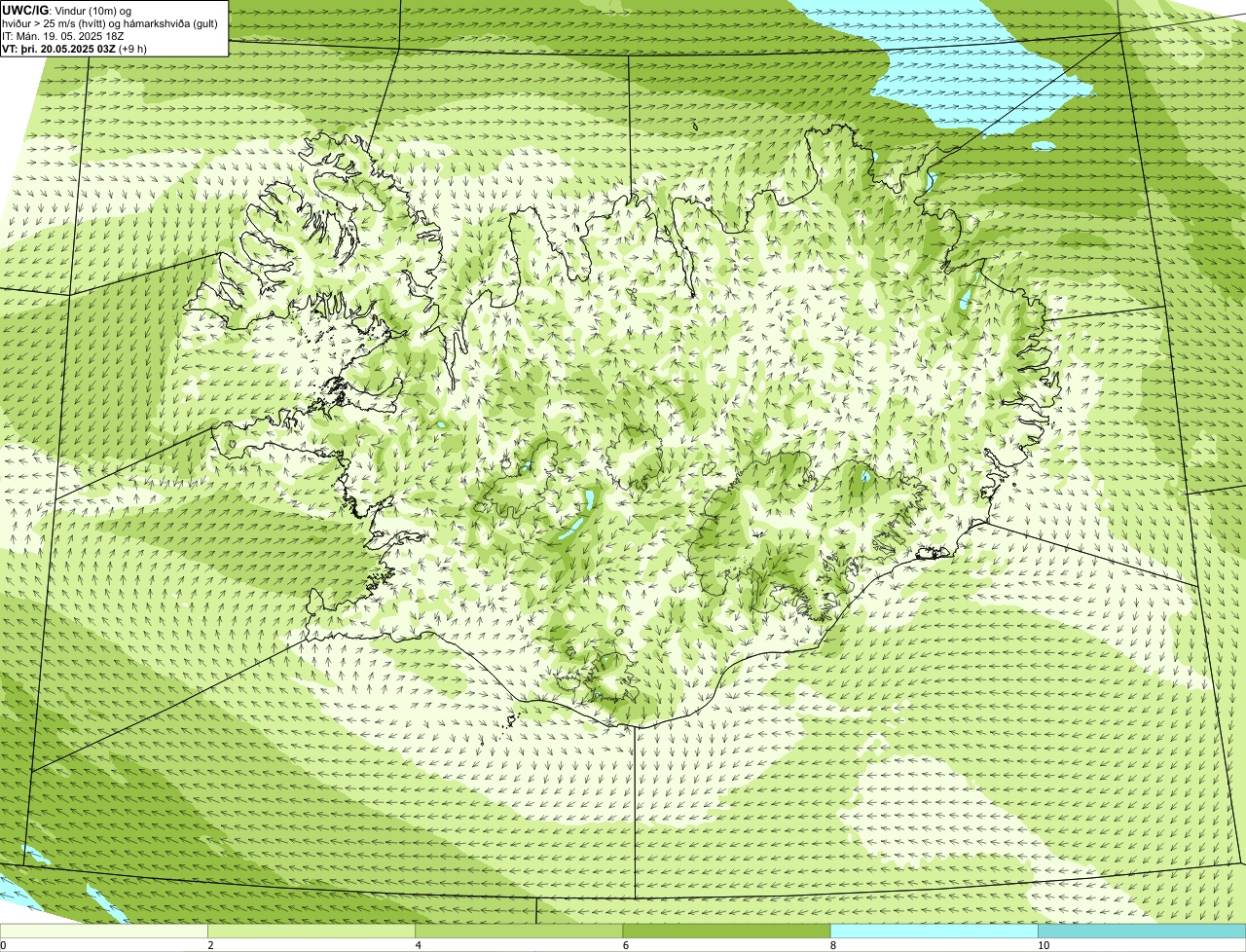The image size is (1246, 952).
Task: Click the 'UWC/IG: Vindur (10m) og' title line
Action: click(67, 10)
